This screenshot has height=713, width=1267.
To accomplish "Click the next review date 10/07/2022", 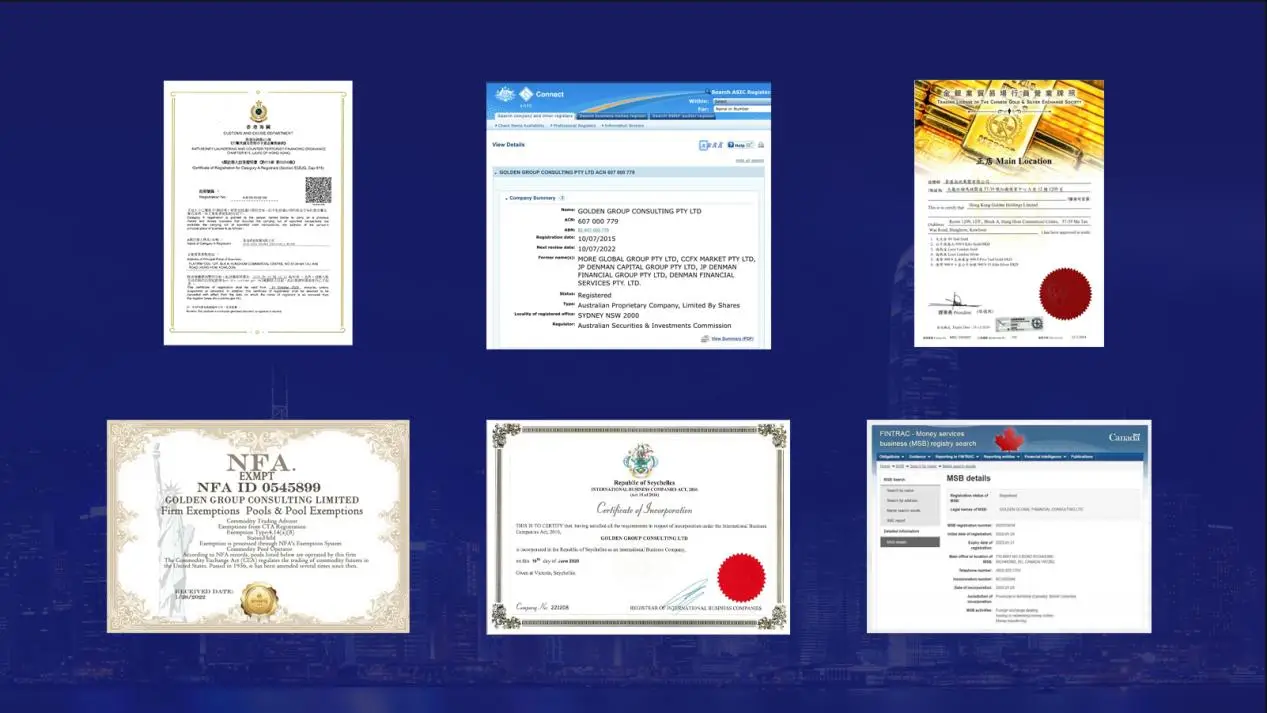I will point(596,247).
